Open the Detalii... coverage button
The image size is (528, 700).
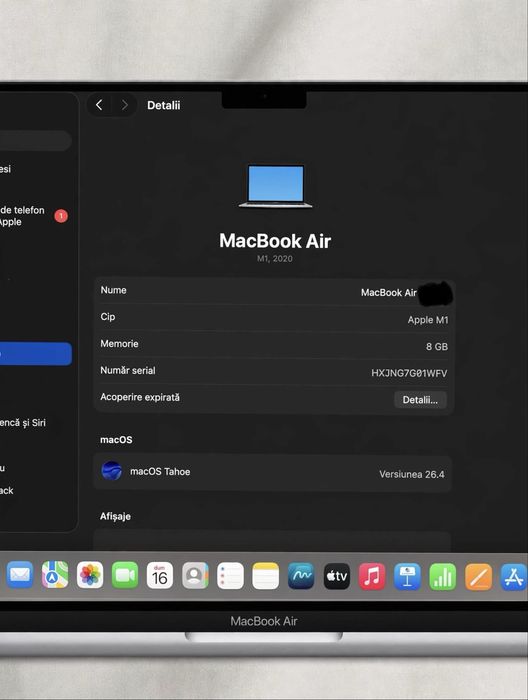[420, 400]
